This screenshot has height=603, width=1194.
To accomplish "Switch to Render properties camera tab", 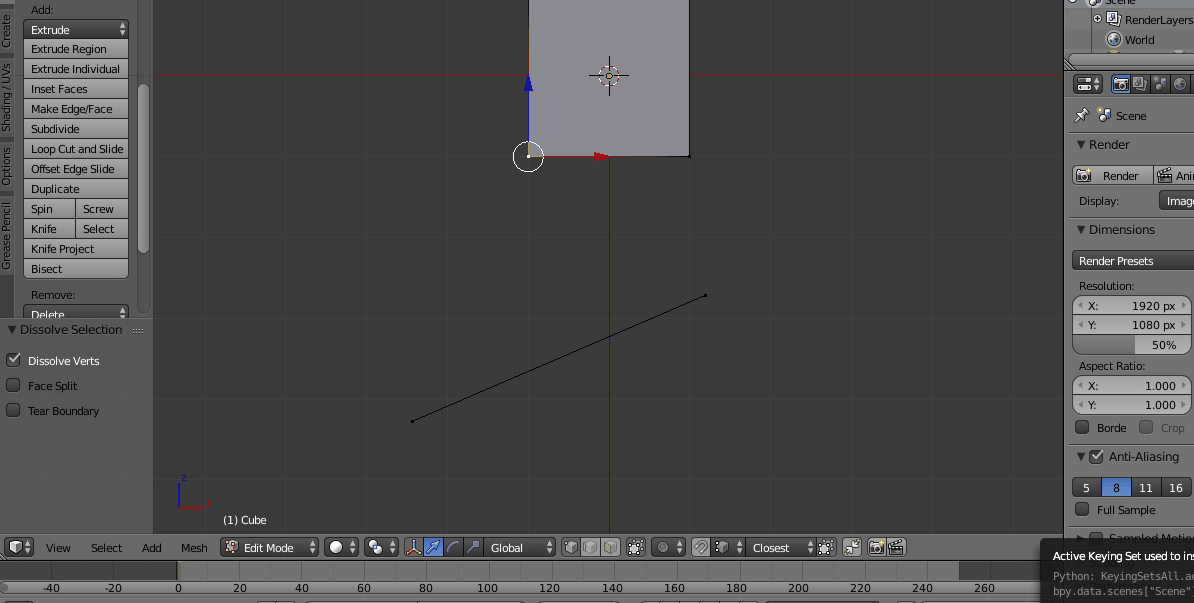I will pyautogui.click(x=1120, y=84).
